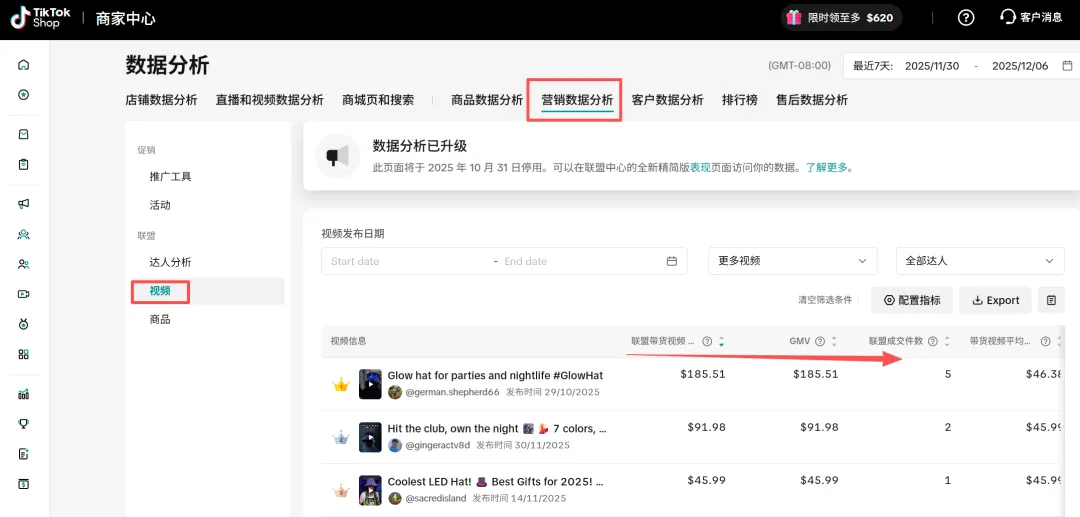This screenshot has height=517, width=1080.
Task: Switch to 客户数据分析 tab
Action: click(667, 100)
